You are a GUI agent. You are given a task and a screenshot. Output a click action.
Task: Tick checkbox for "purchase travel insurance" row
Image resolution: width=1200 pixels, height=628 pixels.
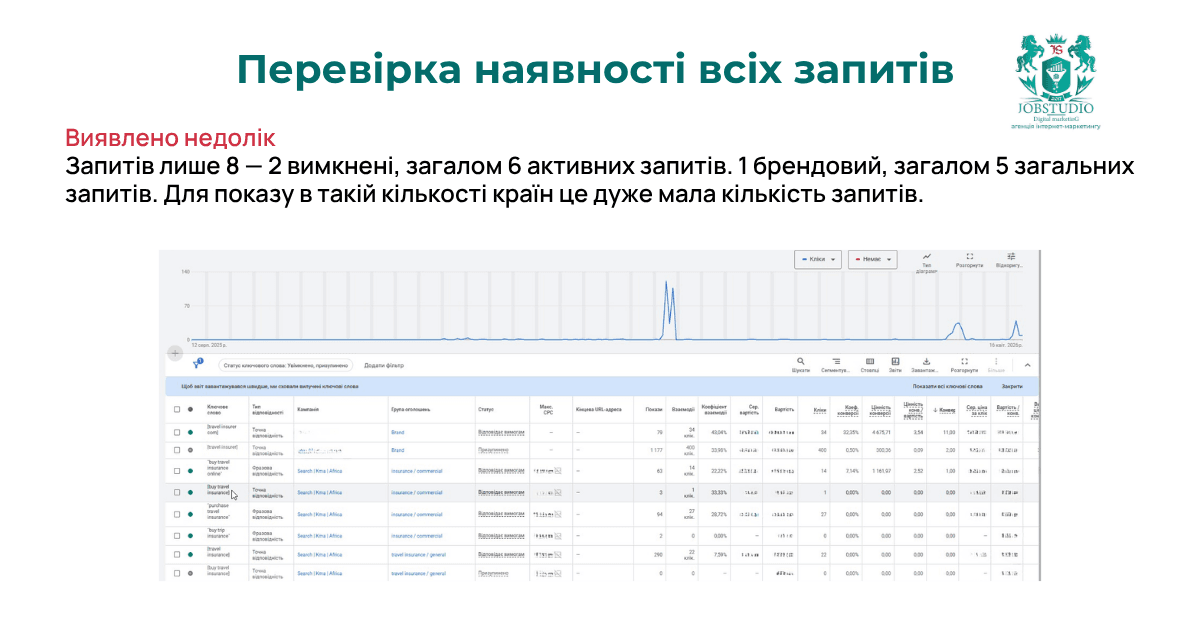coord(177,514)
